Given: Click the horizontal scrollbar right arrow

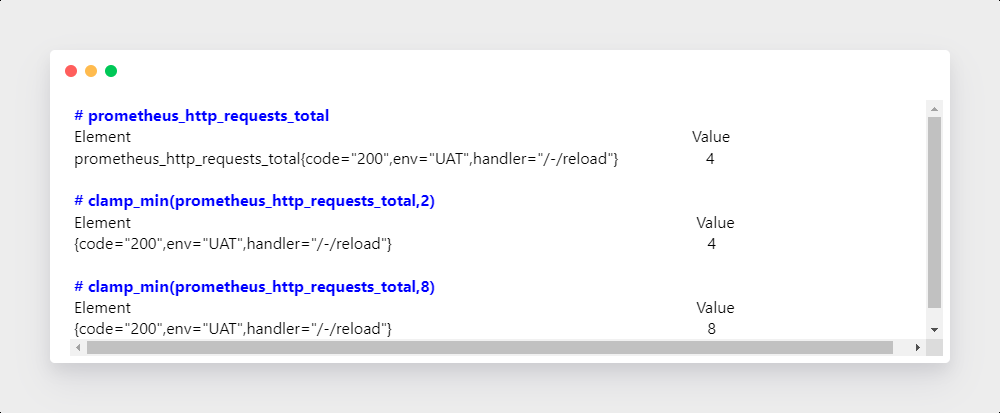Looking at the screenshot, I should coord(918,347).
